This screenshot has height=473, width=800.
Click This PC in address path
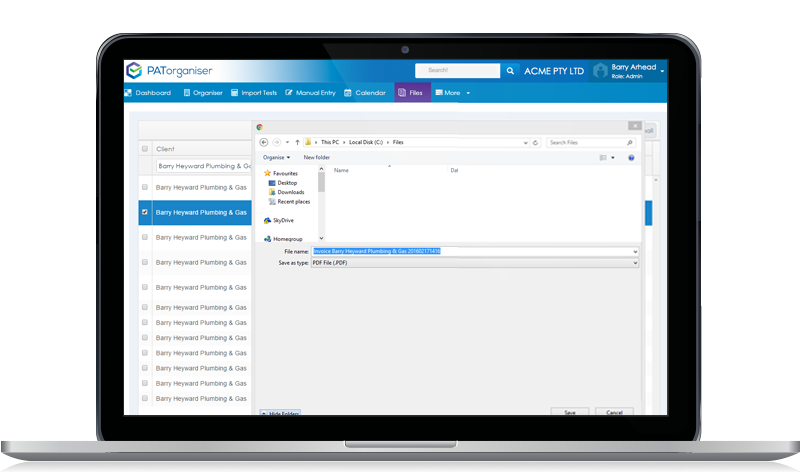point(330,142)
